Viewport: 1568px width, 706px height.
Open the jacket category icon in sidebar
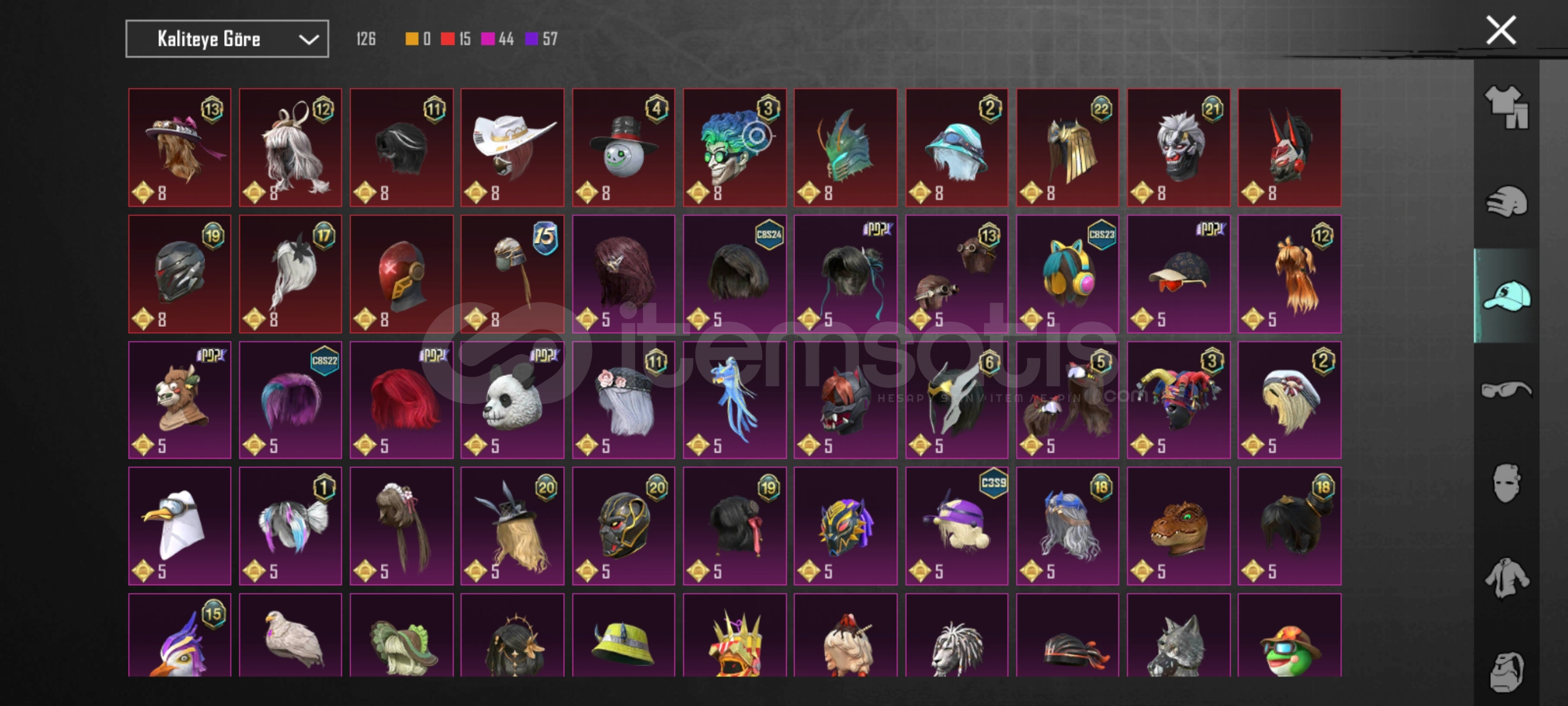(x=1507, y=578)
